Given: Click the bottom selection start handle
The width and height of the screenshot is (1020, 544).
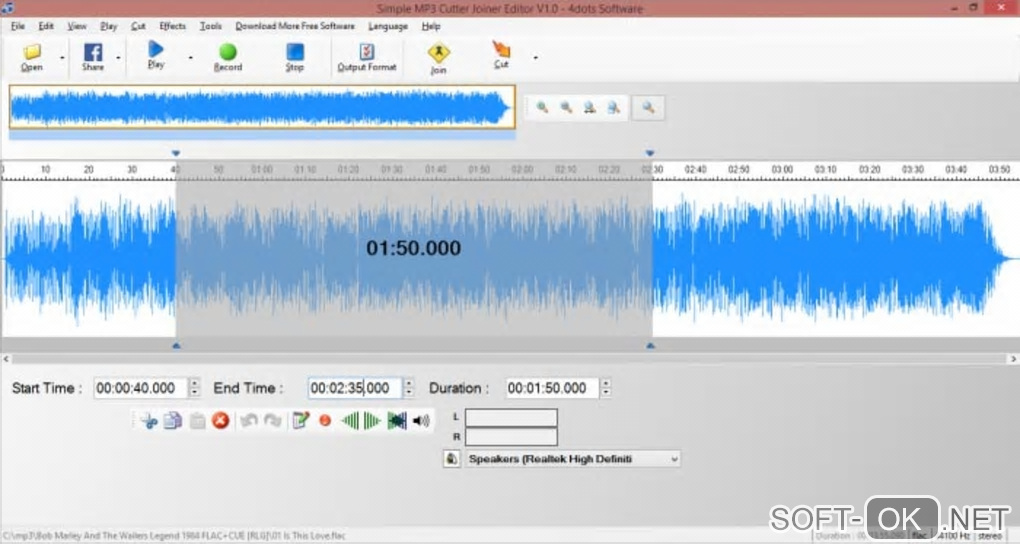Looking at the screenshot, I should click(176, 346).
